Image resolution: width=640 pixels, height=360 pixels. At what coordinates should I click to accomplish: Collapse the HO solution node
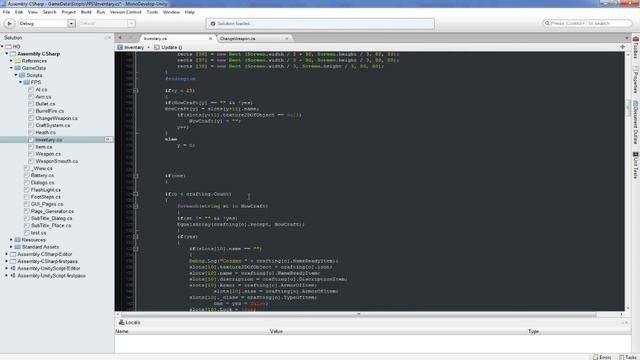pos(2,47)
